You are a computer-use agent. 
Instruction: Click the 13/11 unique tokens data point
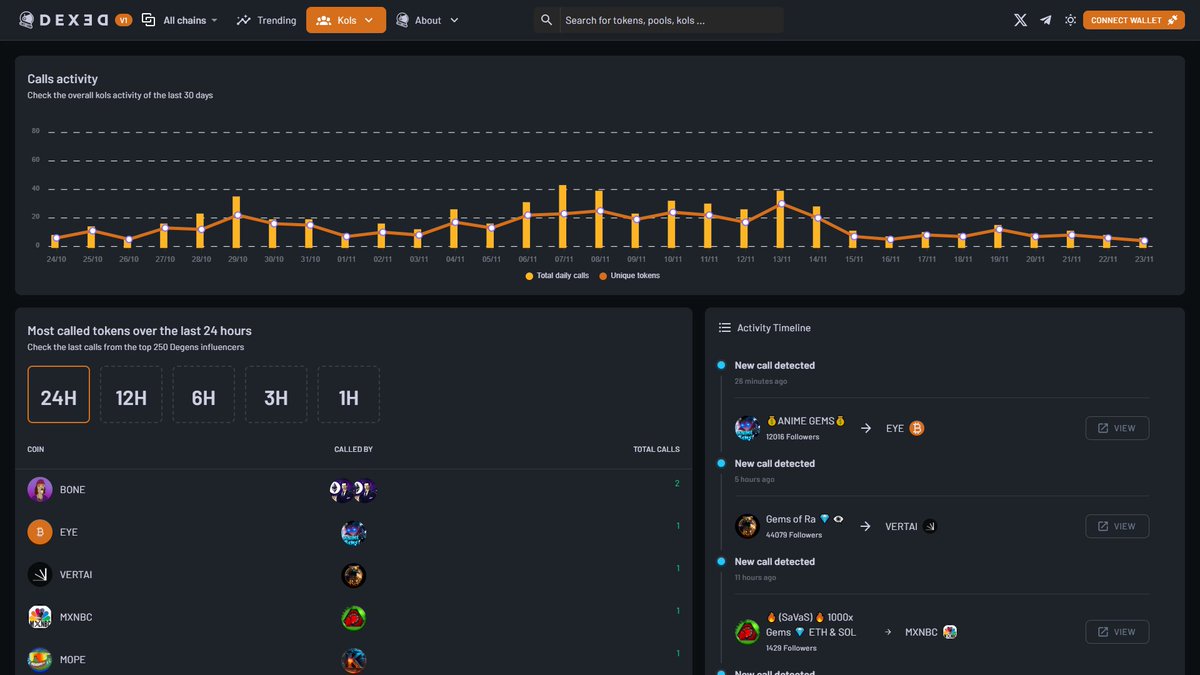(x=781, y=204)
